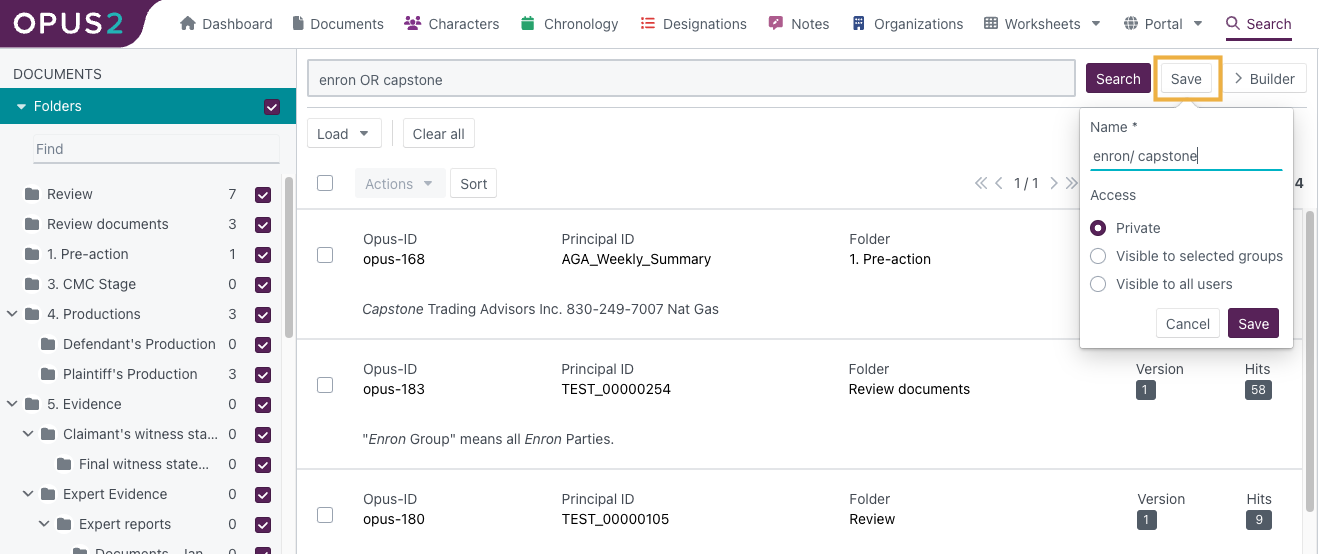Open the Actions dropdown
1319x554 pixels.
coord(399,184)
